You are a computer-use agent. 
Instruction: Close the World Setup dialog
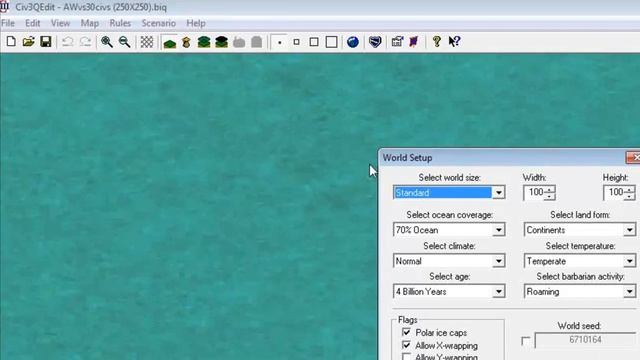(633, 158)
